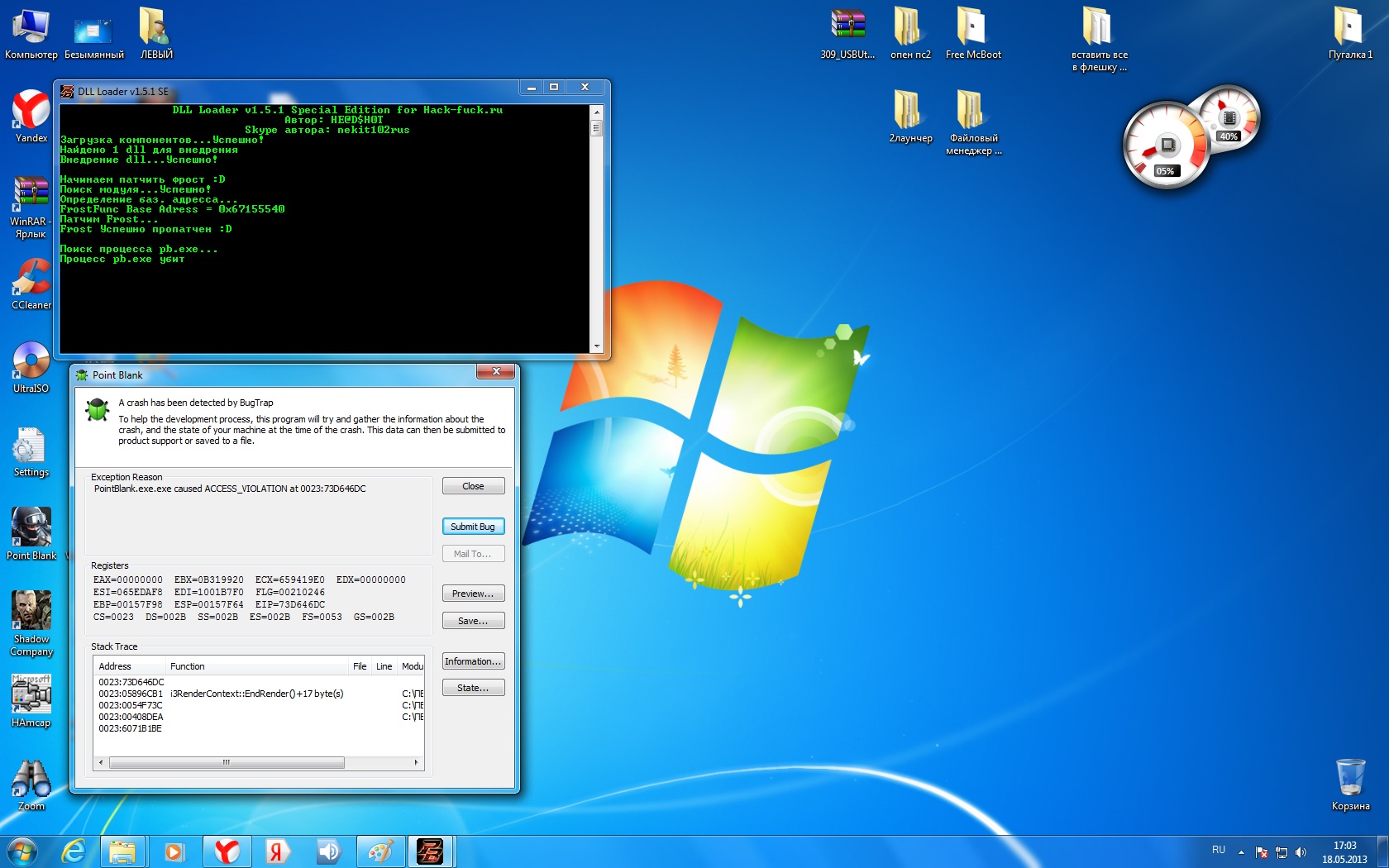
Task: Open the вставить все в флешку folder
Action: point(1100,39)
